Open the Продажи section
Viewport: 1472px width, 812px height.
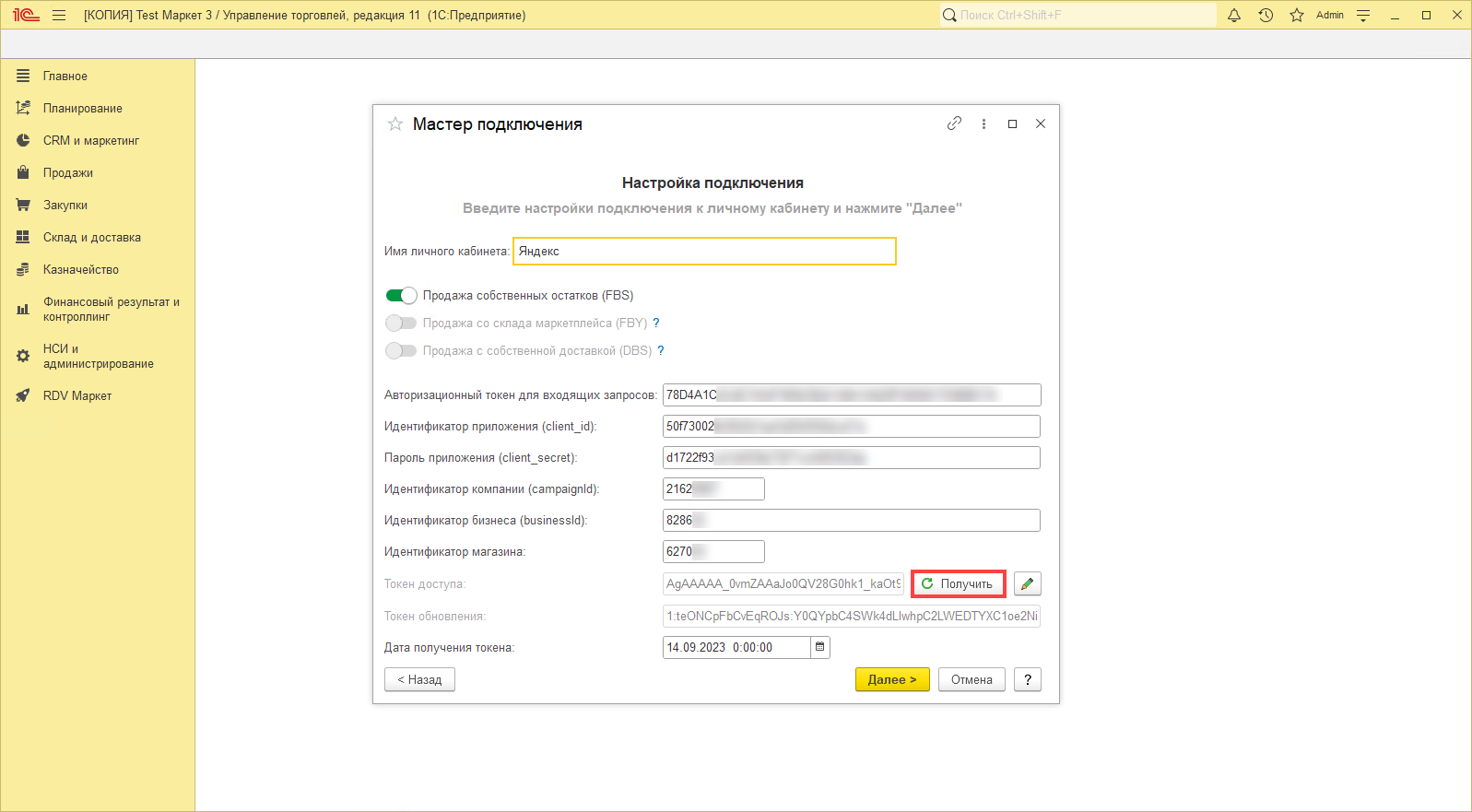coord(67,173)
